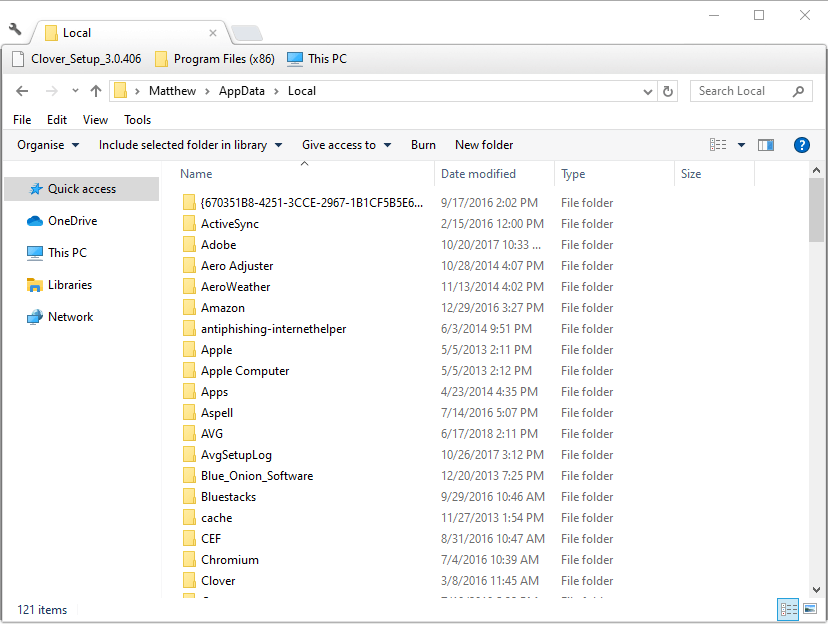Image resolution: width=828 pixels, height=624 pixels.
Task: Select the Chromium folder
Action: [x=230, y=560]
